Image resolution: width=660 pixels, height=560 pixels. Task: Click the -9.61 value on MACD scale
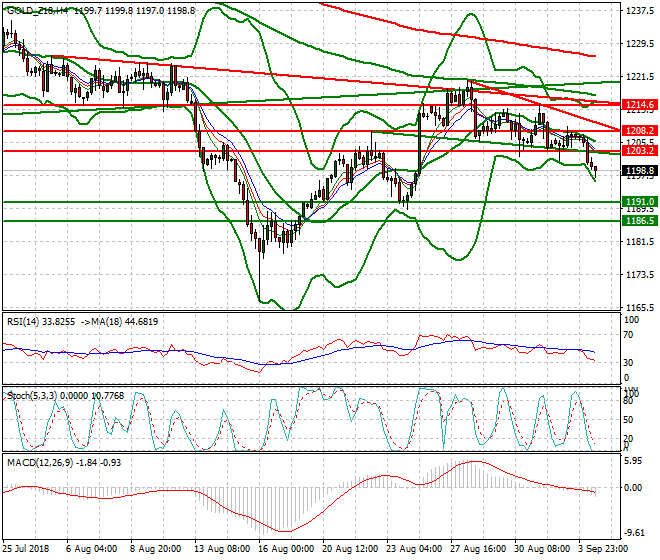click(x=632, y=533)
